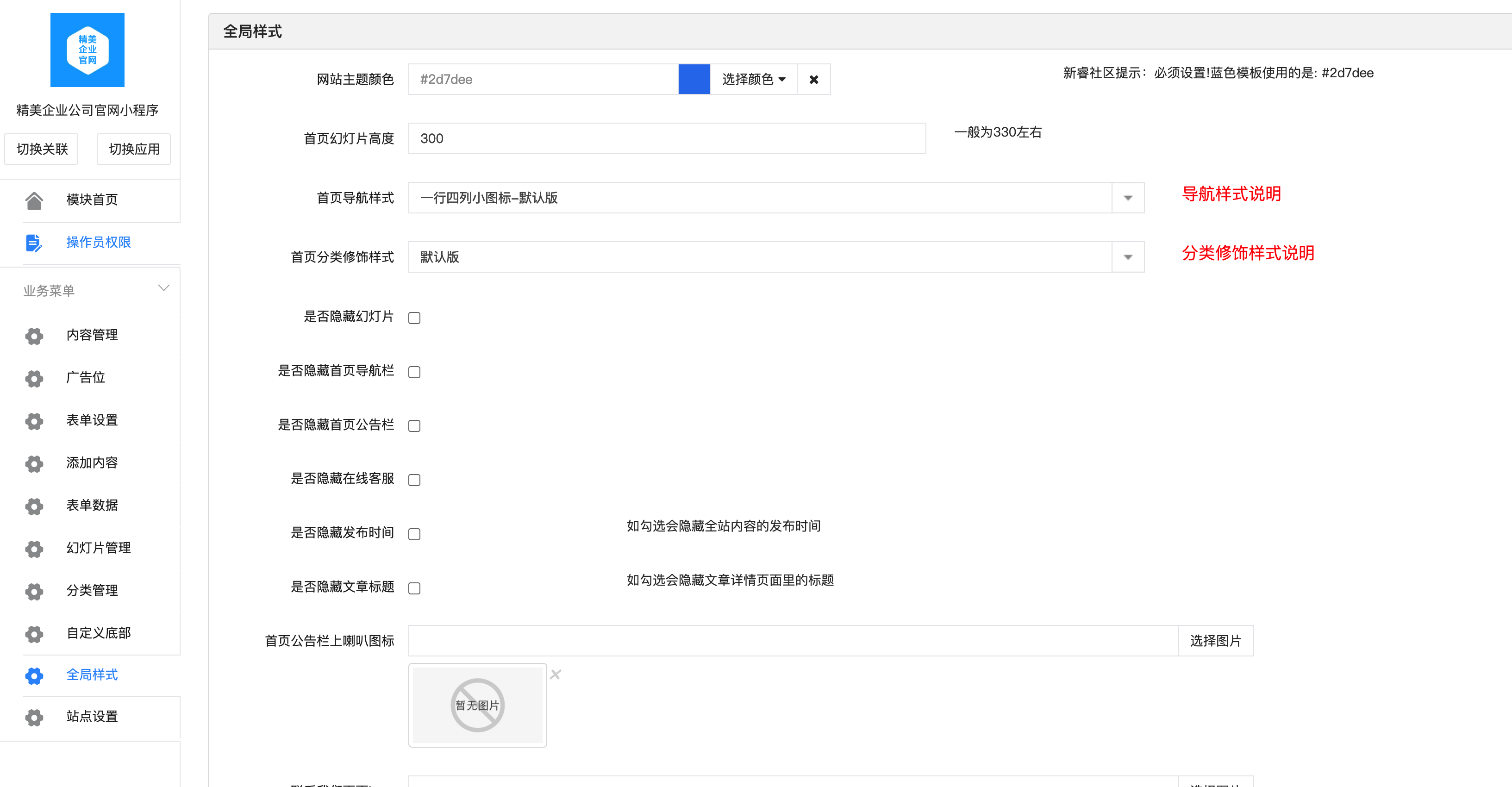Enable 是否隐藏首页公告栏 checkbox
This screenshot has height=787, width=1512.
[x=414, y=426]
